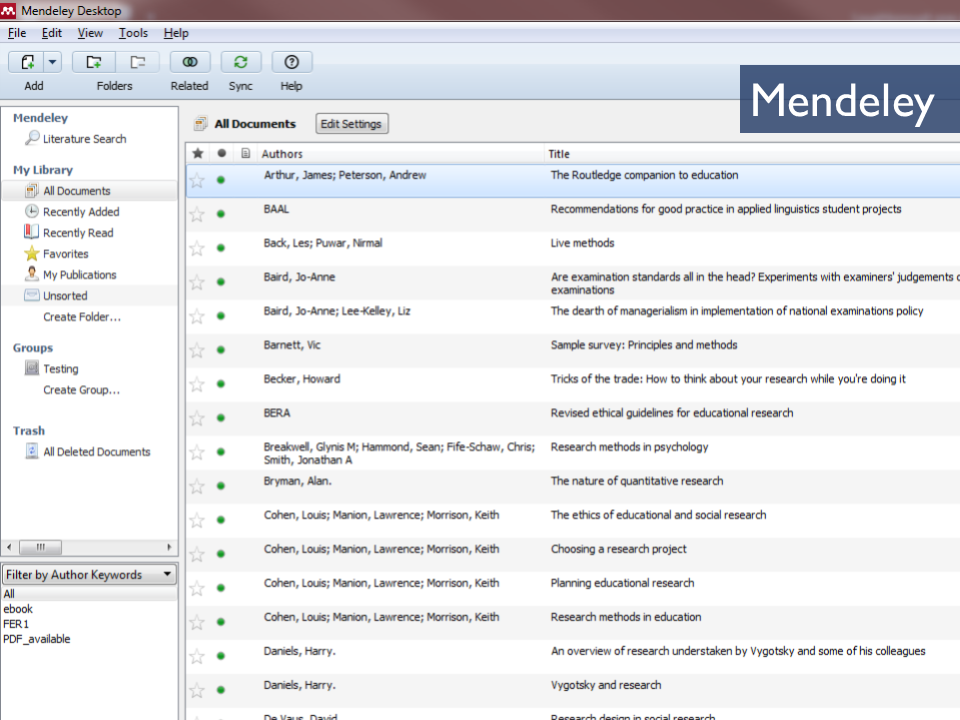This screenshot has height=720, width=960.
Task: Click the remove folder toolbar icon
Action: (138, 62)
